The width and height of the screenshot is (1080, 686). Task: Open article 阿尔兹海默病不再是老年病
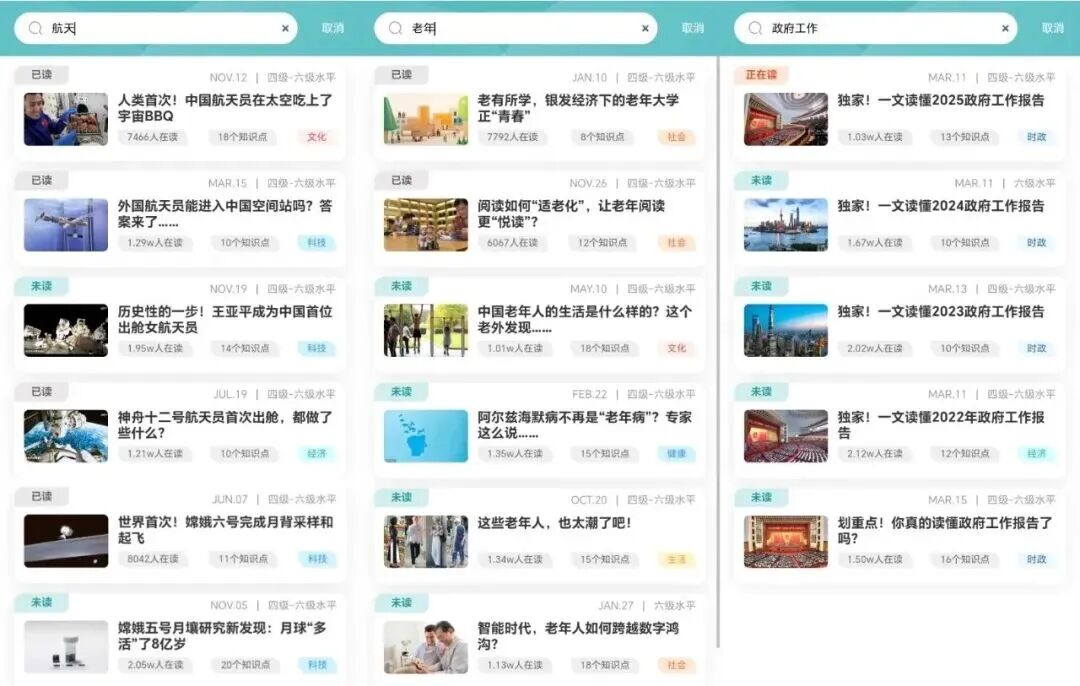pos(585,425)
